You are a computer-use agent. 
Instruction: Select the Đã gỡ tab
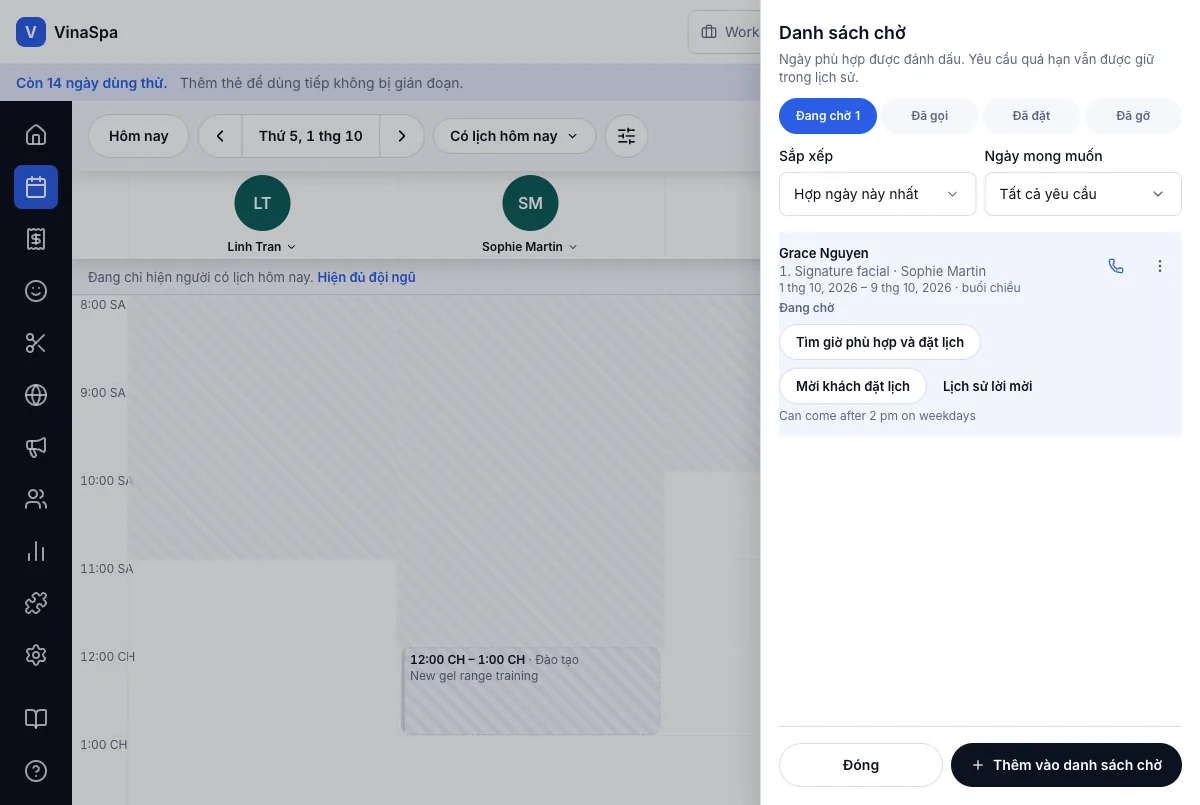click(x=1133, y=116)
